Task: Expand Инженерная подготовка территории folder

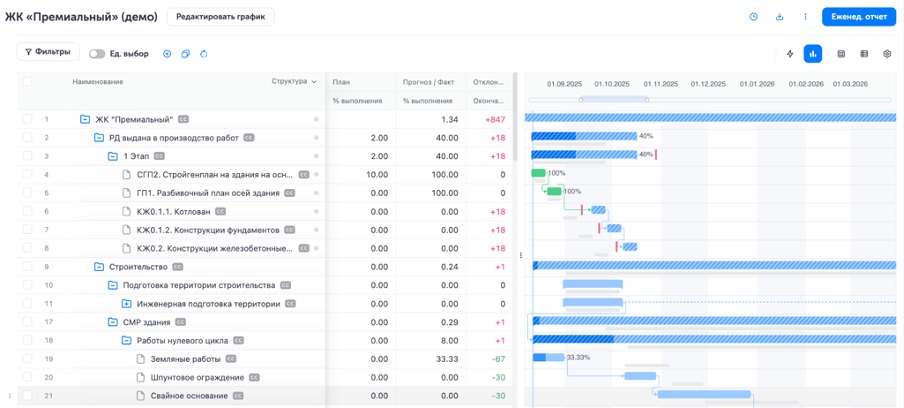Action: (127, 303)
